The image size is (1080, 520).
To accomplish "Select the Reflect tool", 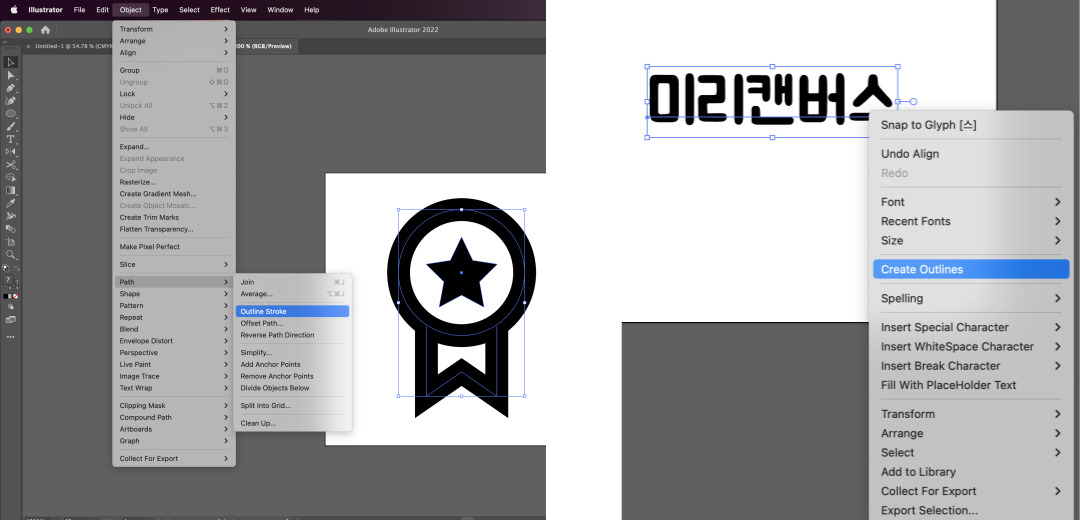I will (10, 152).
